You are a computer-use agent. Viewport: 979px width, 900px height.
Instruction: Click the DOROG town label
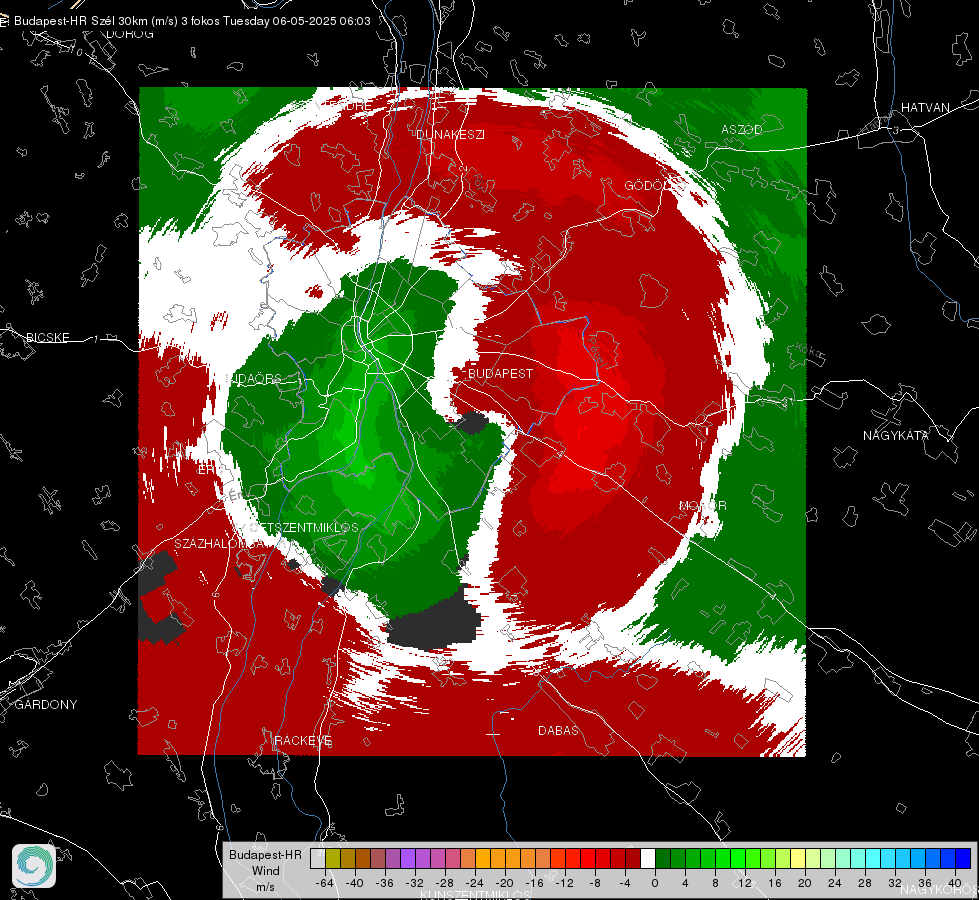130,34
